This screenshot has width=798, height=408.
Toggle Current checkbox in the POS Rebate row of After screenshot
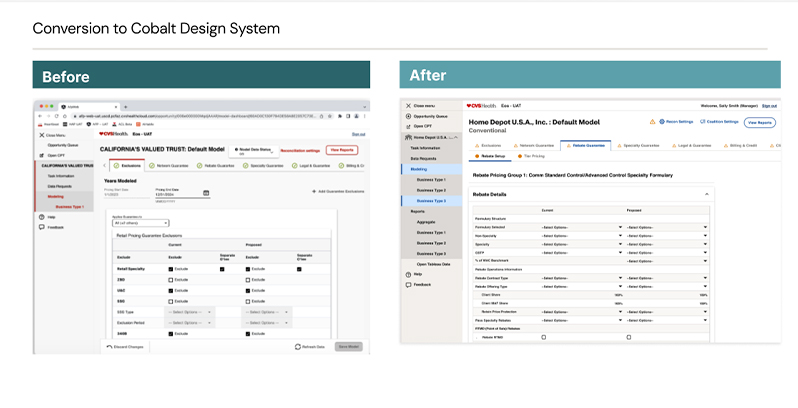click(544, 337)
